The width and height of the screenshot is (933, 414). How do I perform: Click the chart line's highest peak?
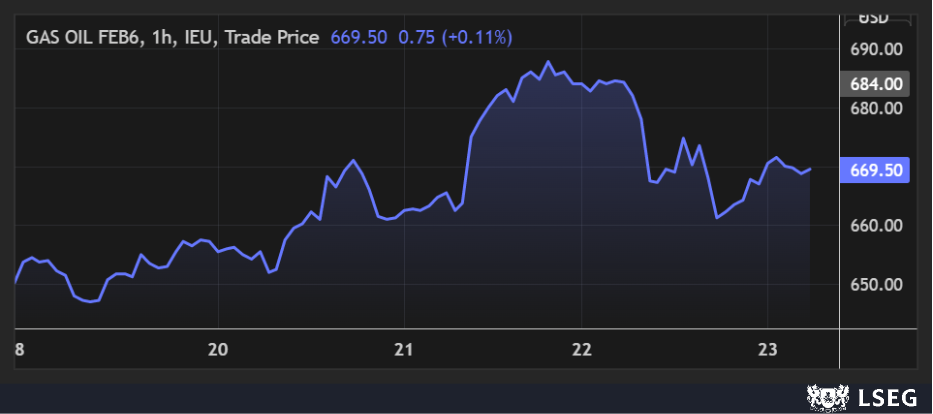[547, 62]
